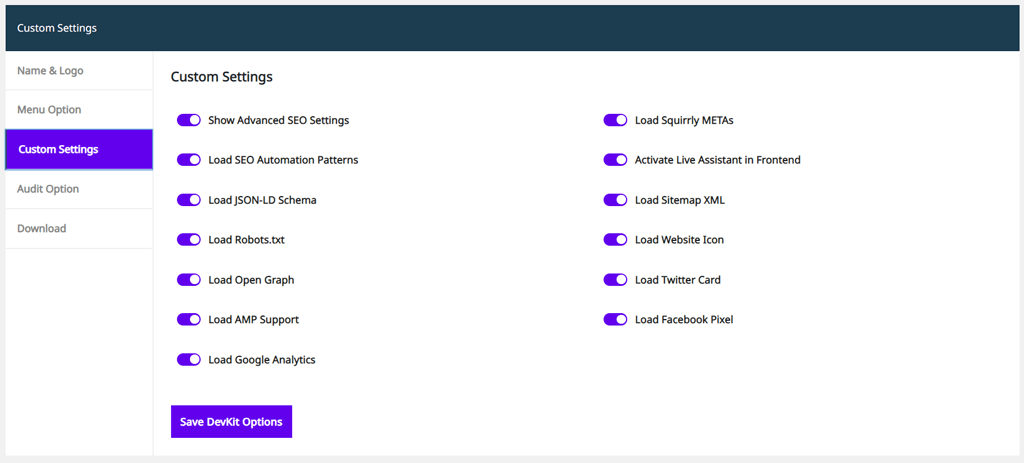The image size is (1024, 463).
Task: Open the Name & Logo tab
Action: coord(79,71)
